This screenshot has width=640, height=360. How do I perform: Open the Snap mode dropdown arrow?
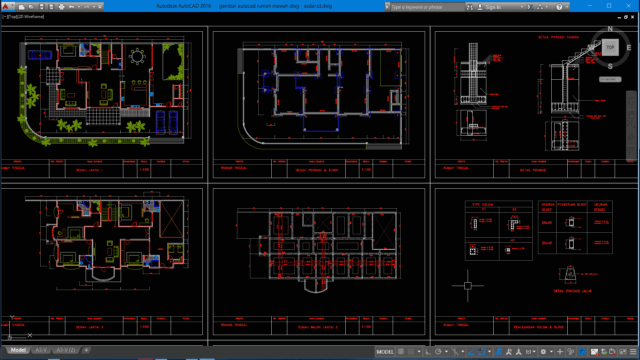coord(419,351)
